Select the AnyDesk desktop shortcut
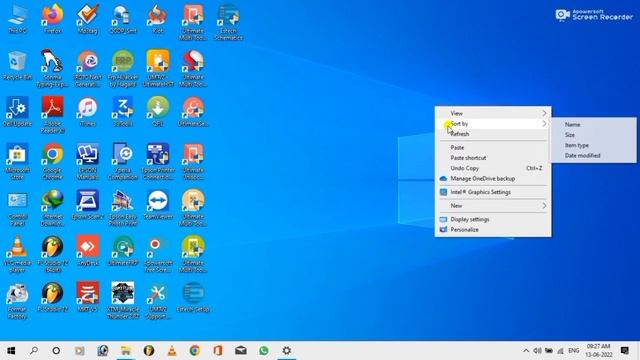 pos(88,251)
